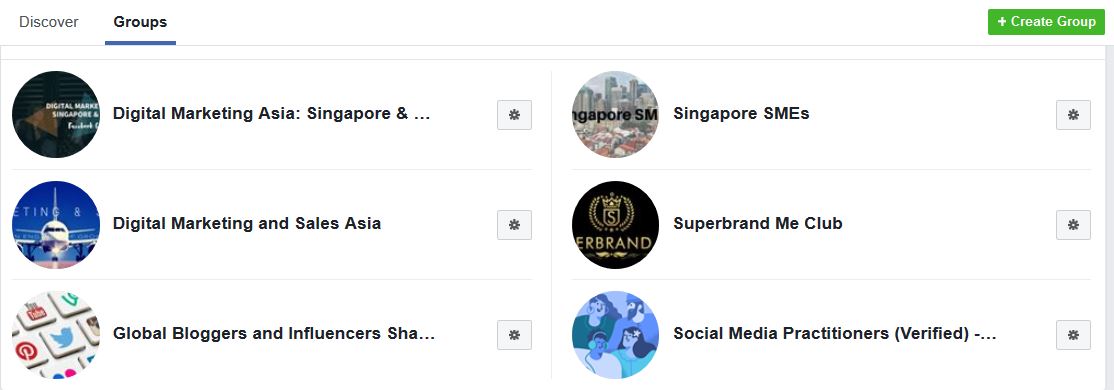Open settings gear for Digital Marketing and Sales Asia
The width and height of the screenshot is (1114, 390).
click(x=514, y=225)
